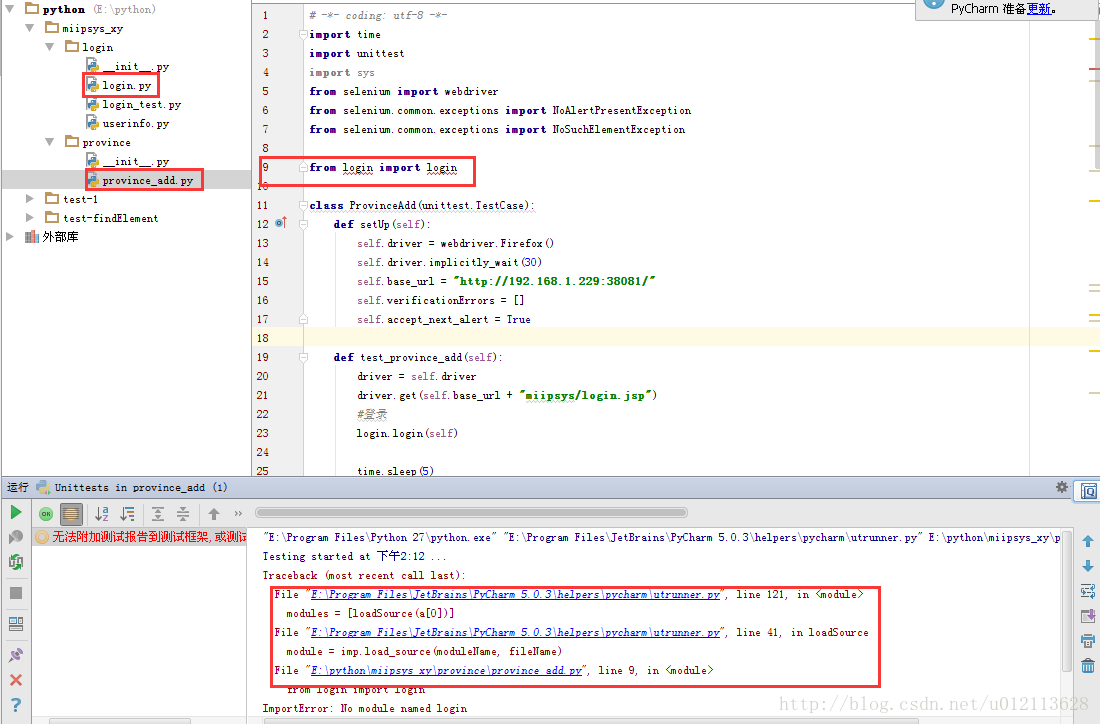Image resolution: width=1100 pixels, height=724 pixels.
Task: Toggle sort by duration icon
Action: [x=127, y=514]
